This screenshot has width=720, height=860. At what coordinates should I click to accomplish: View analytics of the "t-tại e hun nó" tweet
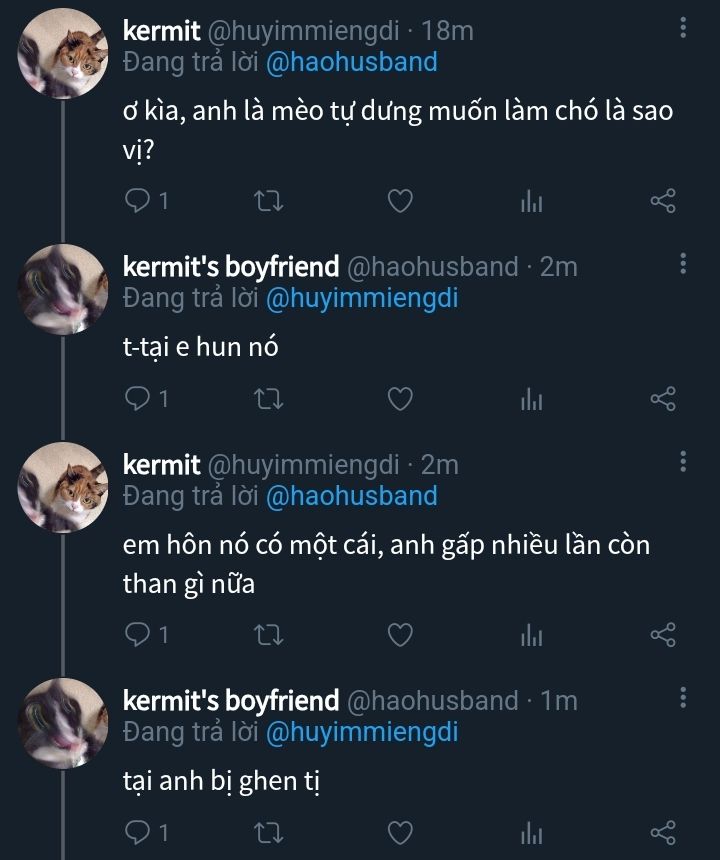[x=531, y=399]
